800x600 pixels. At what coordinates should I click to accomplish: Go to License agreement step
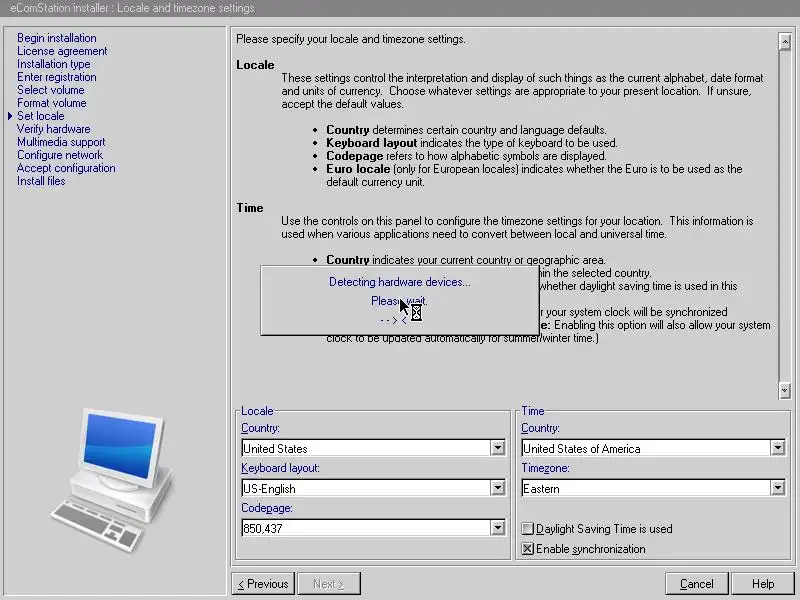62,51
